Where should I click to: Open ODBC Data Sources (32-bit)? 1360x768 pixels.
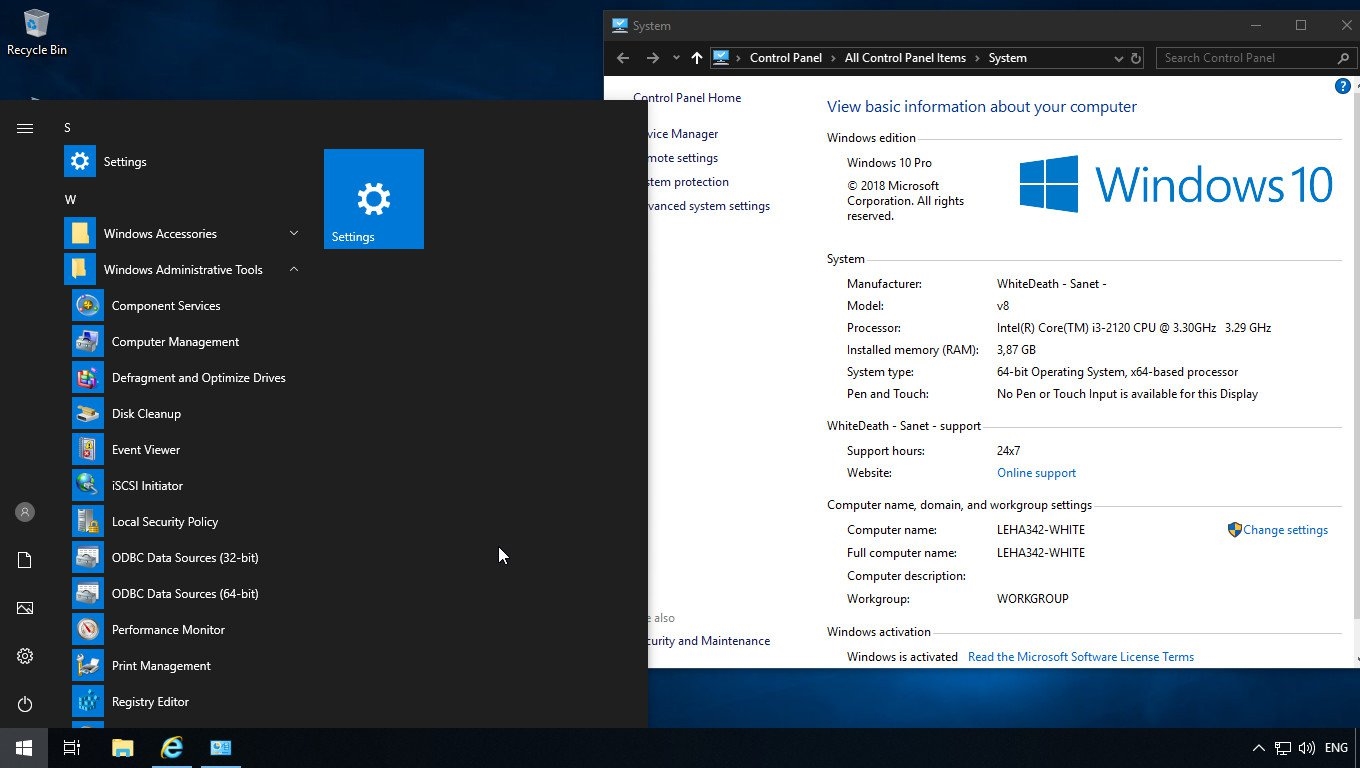(186, 558)
